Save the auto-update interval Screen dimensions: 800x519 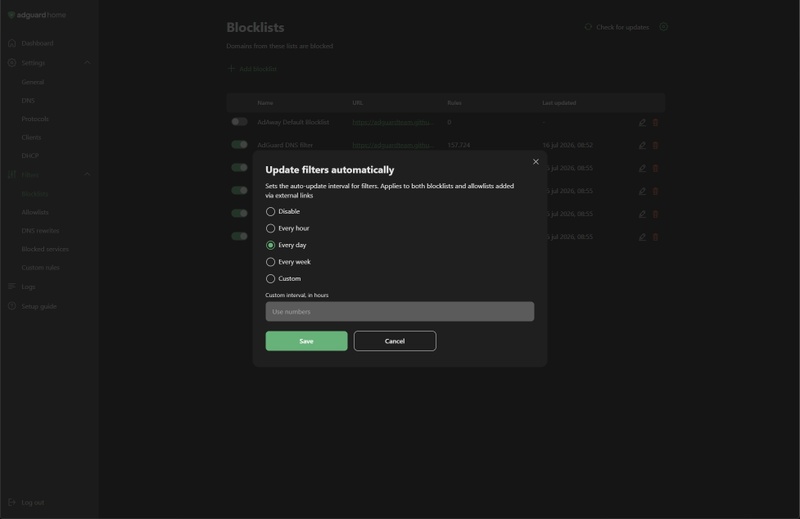[x=306, y=341]
